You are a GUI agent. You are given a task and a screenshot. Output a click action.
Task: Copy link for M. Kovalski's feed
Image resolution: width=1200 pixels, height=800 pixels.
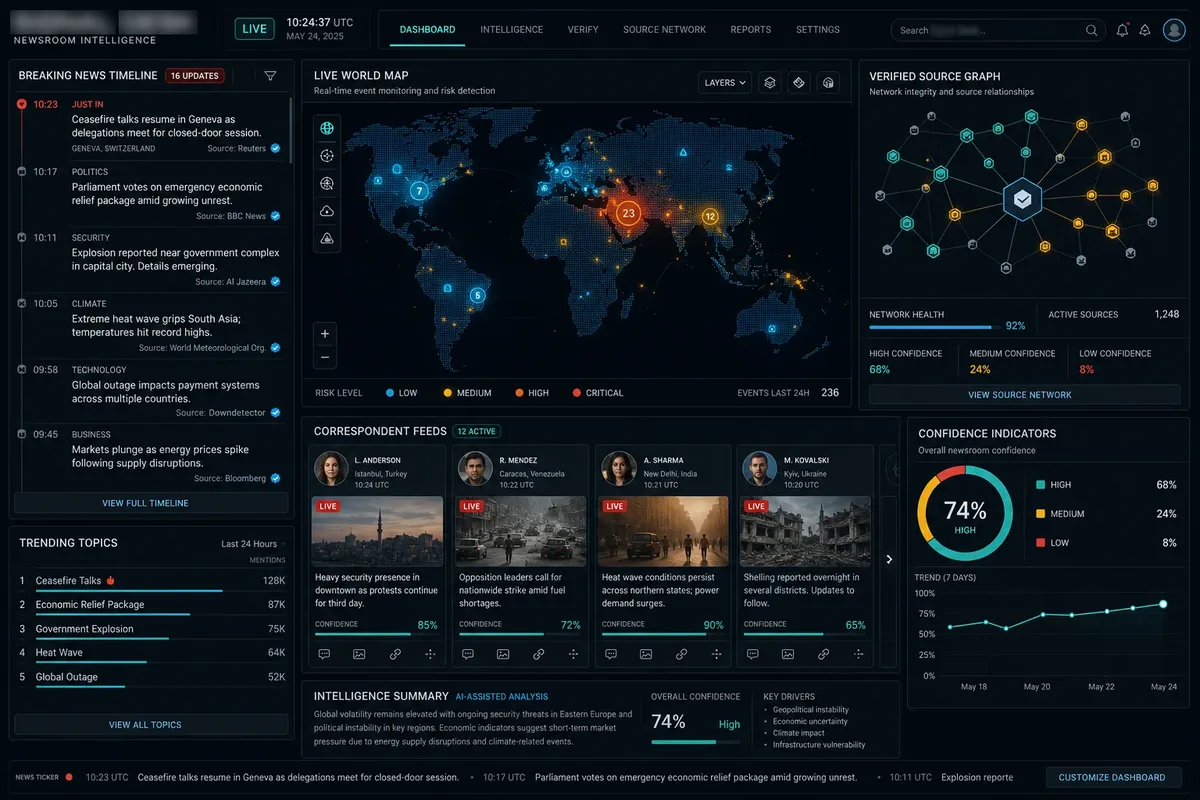point(824,654)
